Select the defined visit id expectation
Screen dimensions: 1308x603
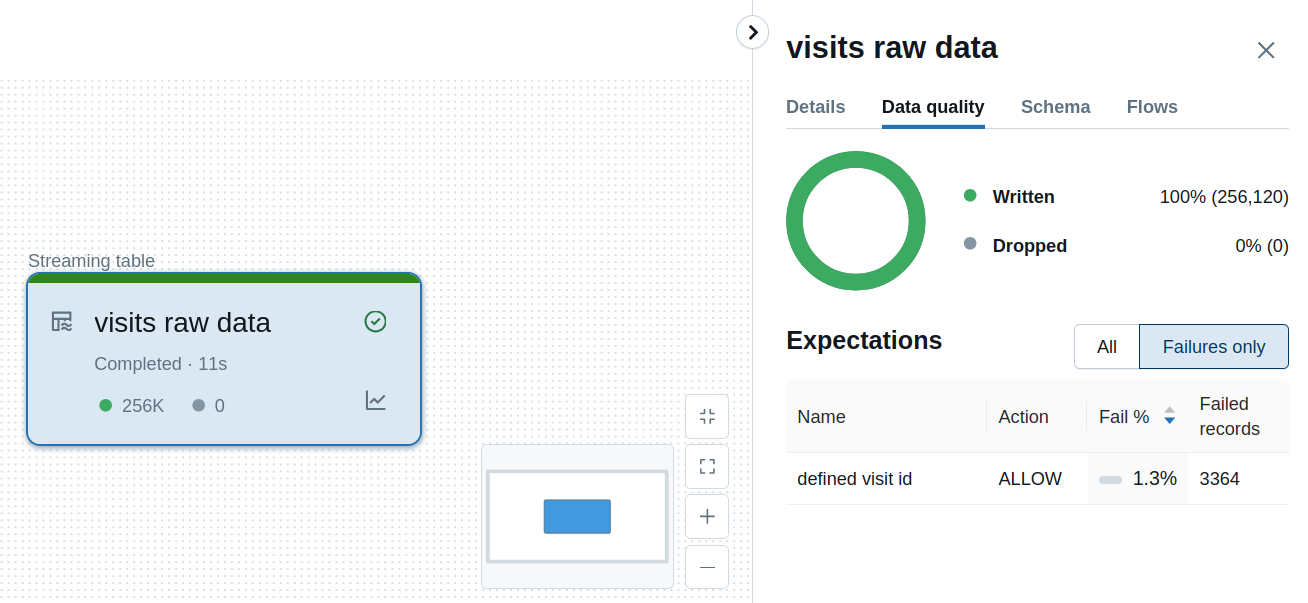click(854, 479)
